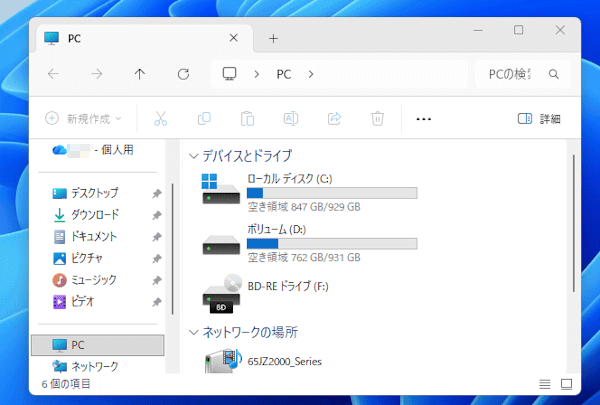This screenshot has height=405, width=600.
Task: Click the Share icon in toolbar
Action: click(x=334, y=119)
